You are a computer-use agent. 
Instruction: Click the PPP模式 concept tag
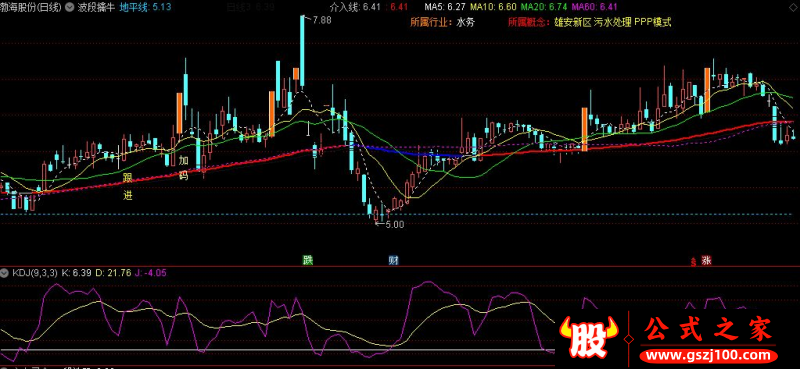point(653,22)
